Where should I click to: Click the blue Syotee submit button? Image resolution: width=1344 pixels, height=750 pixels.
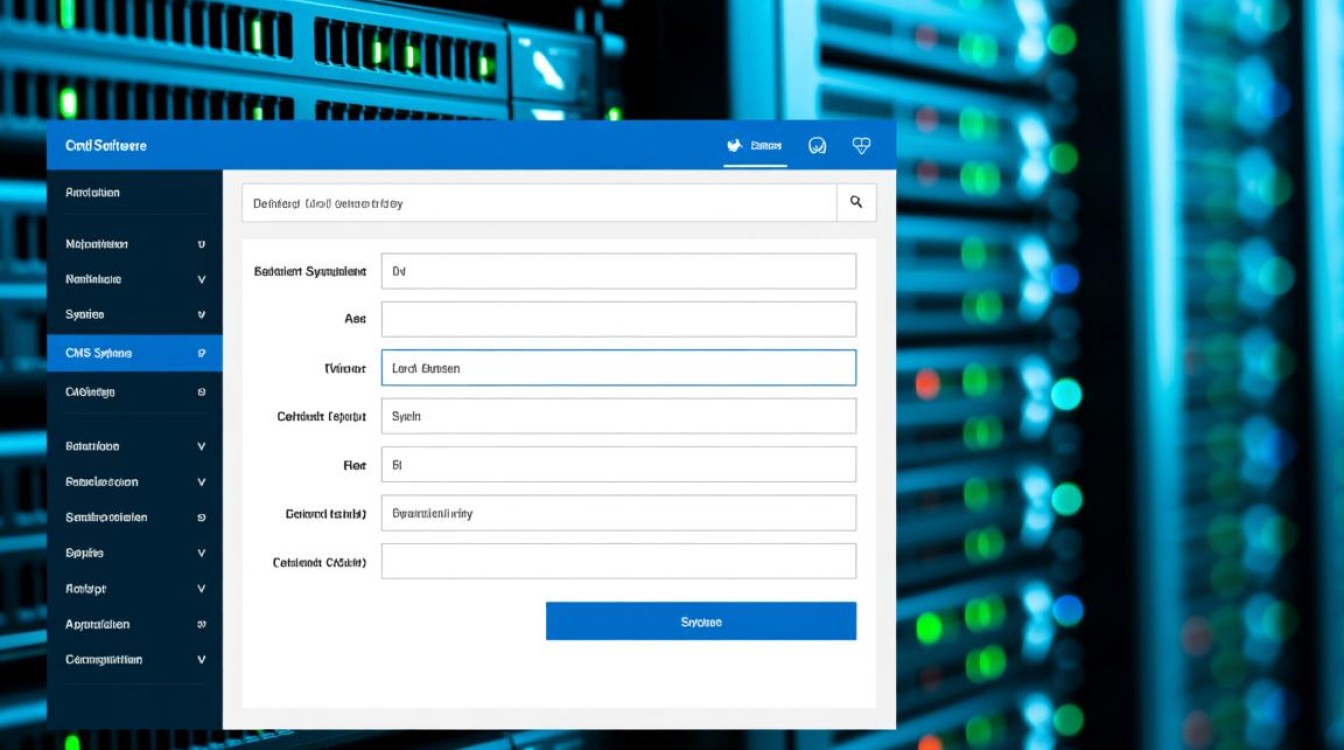coord(701,621)
